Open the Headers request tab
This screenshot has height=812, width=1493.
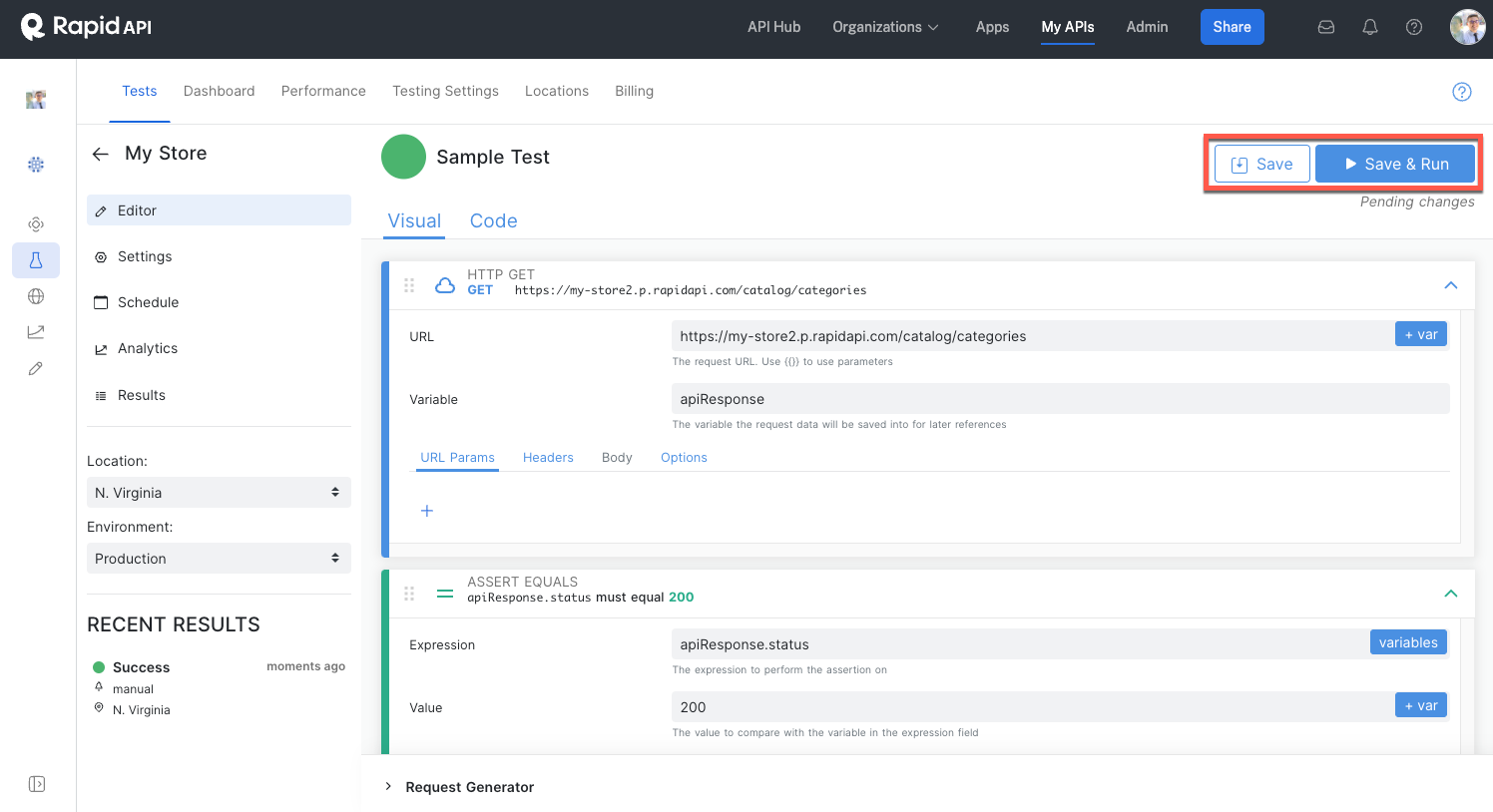click(548, 458)
